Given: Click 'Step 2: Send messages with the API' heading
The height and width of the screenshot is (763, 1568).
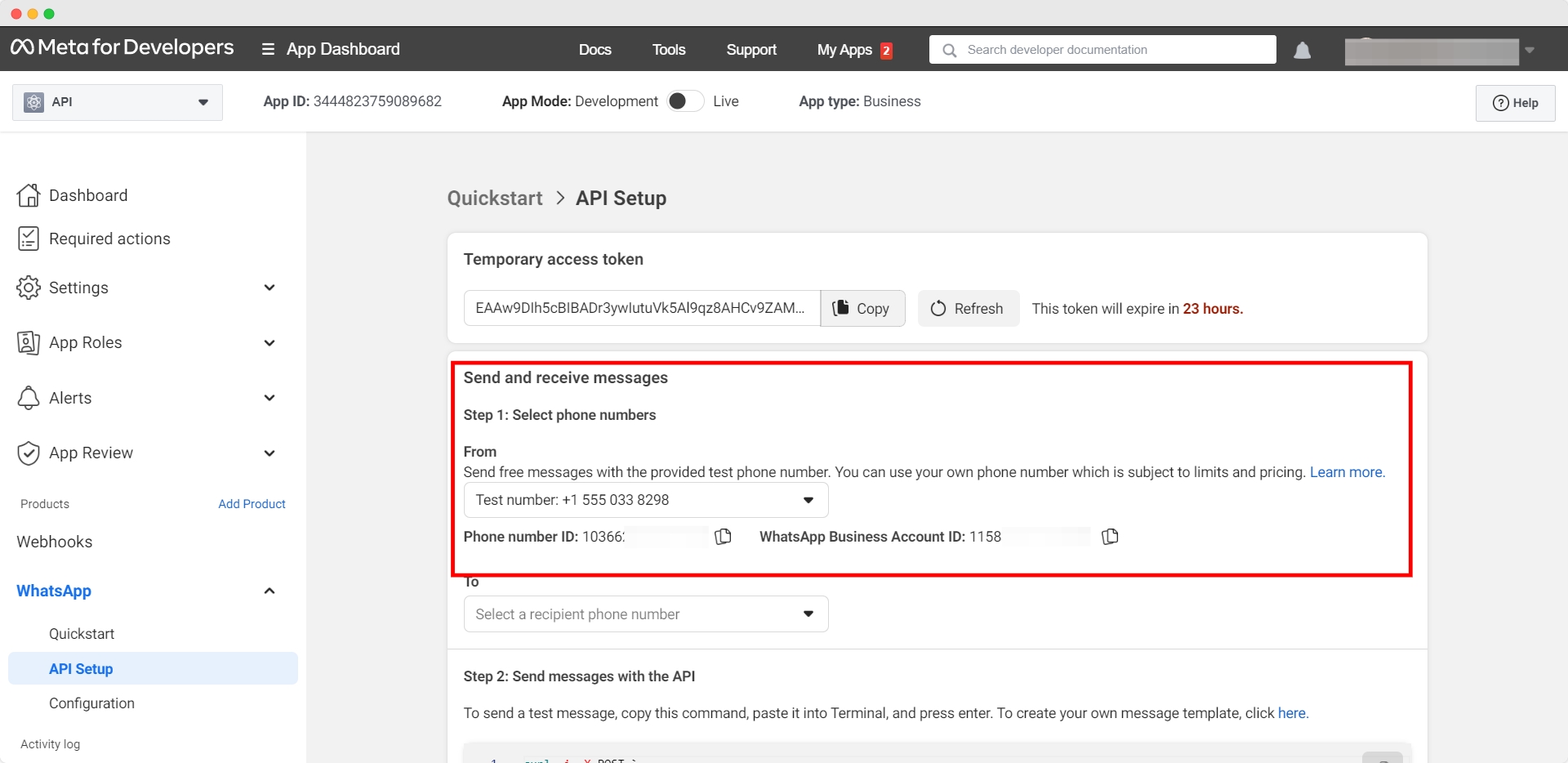Looking at the screenshot, I should 579,676.
